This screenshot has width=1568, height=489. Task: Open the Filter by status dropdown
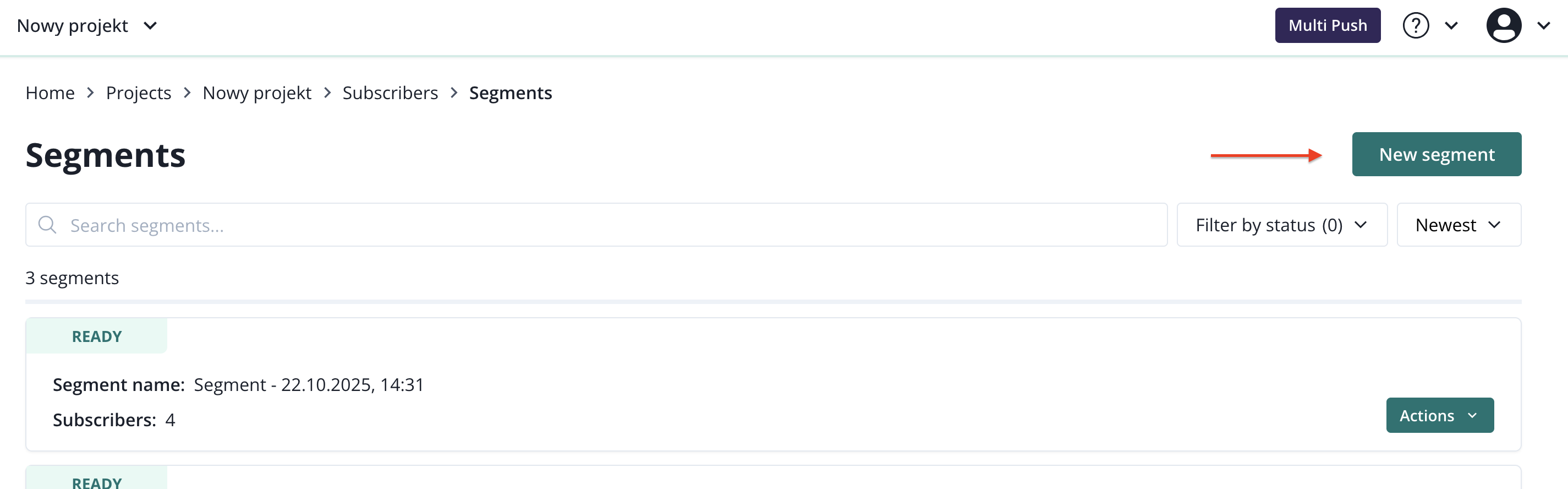click(x=1281, y=225)
